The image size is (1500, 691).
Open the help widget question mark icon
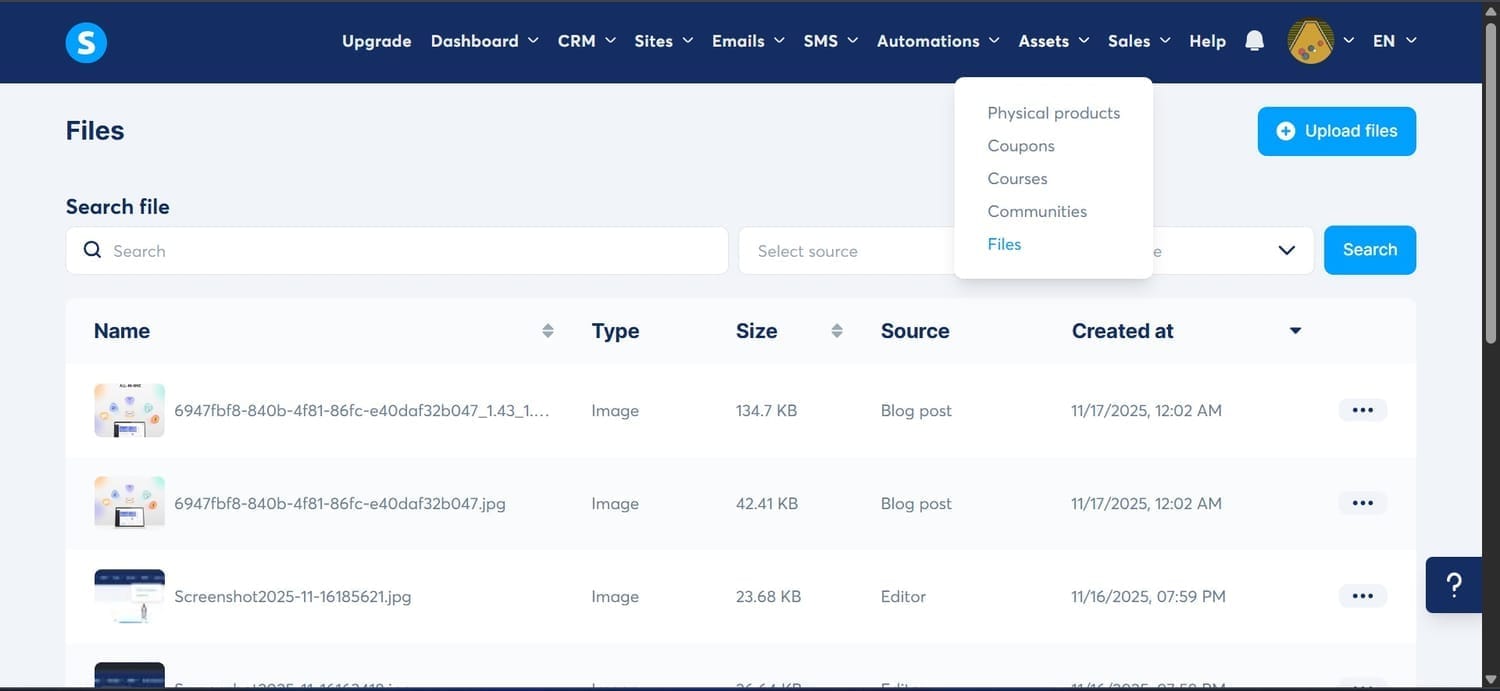tap(1454, 584)
